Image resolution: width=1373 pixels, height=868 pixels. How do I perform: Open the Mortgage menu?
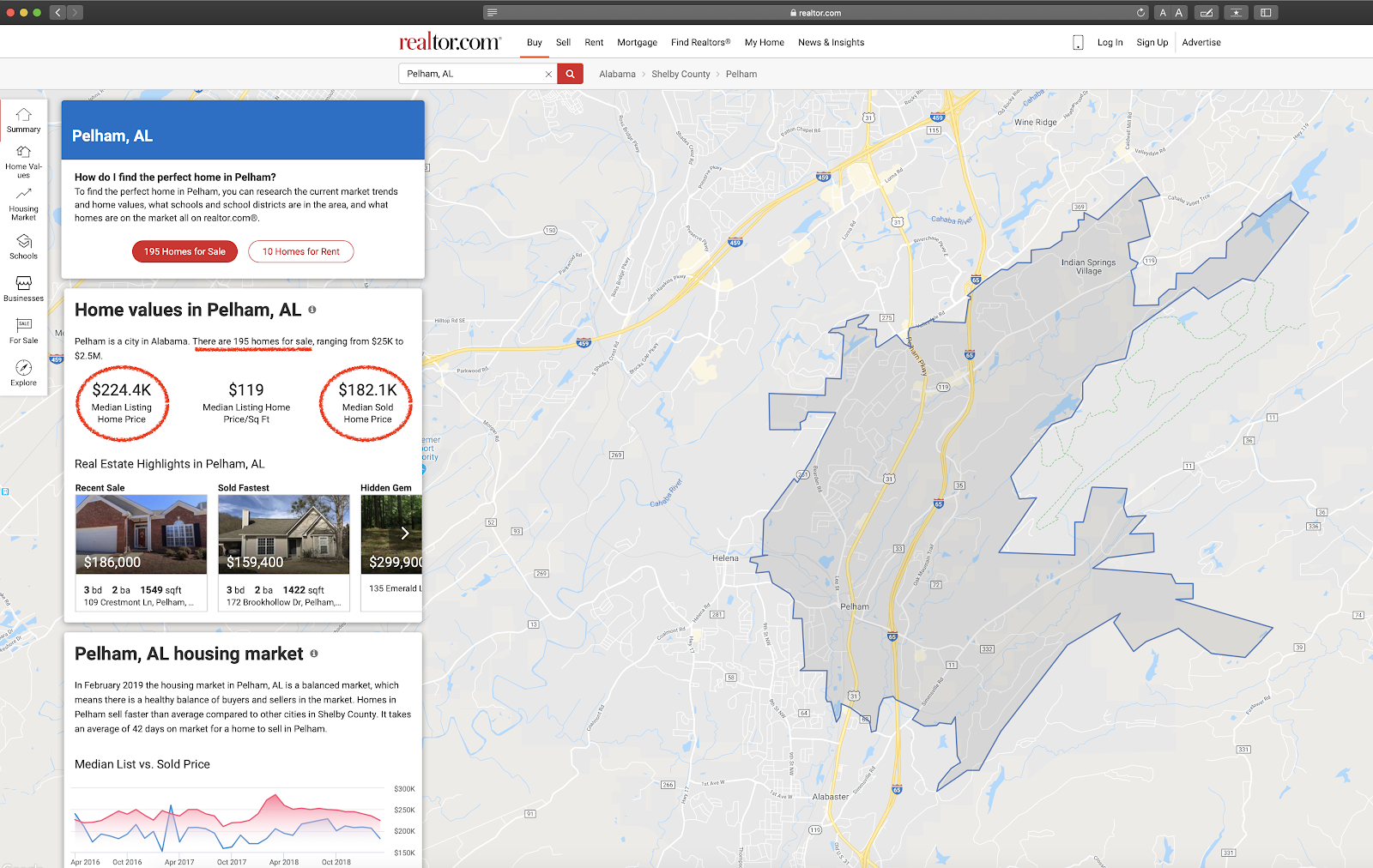pyautogui.click(x=637, y=43)
